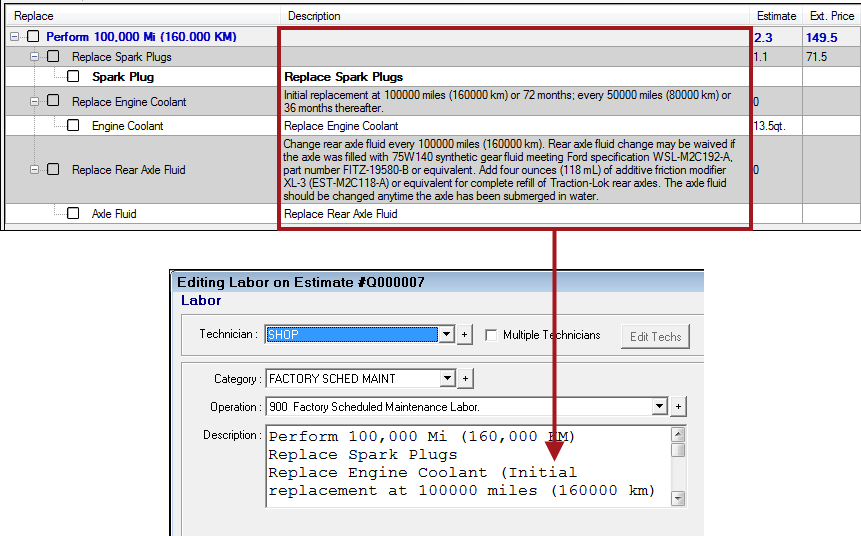Click inside the labor Description text box
Image resolution: width=861 pixels, height=536 pixels.
pos(465,465)
